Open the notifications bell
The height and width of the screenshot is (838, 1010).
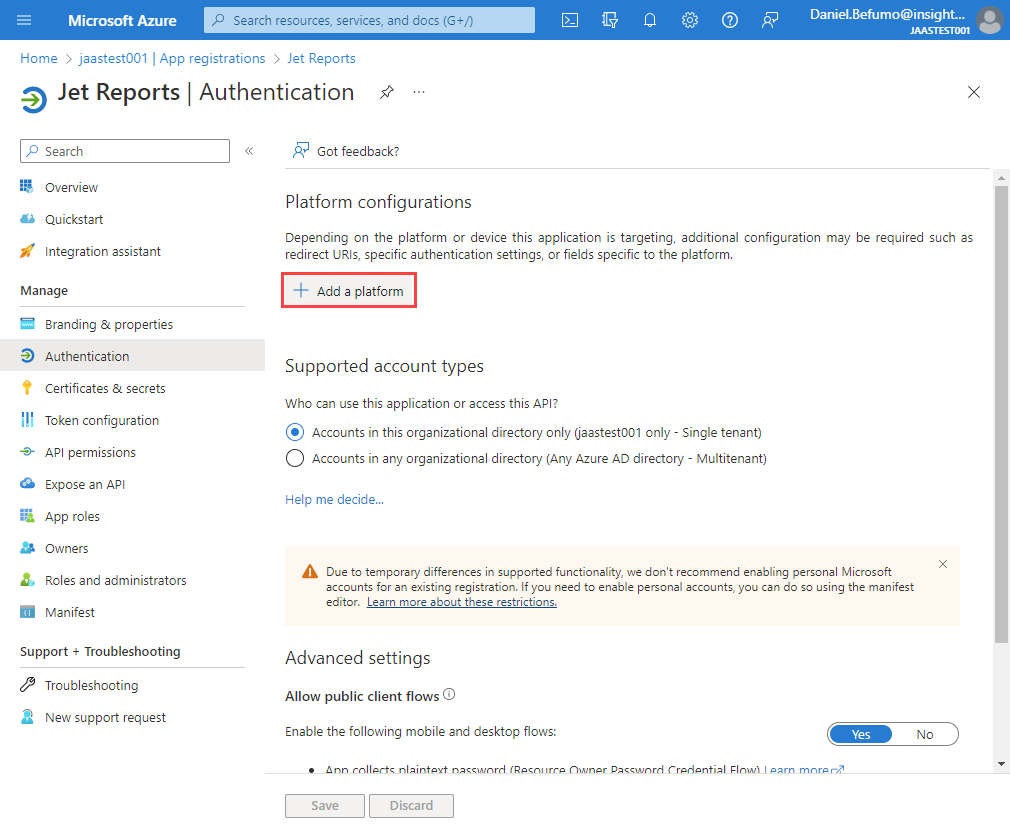[650, 20]
